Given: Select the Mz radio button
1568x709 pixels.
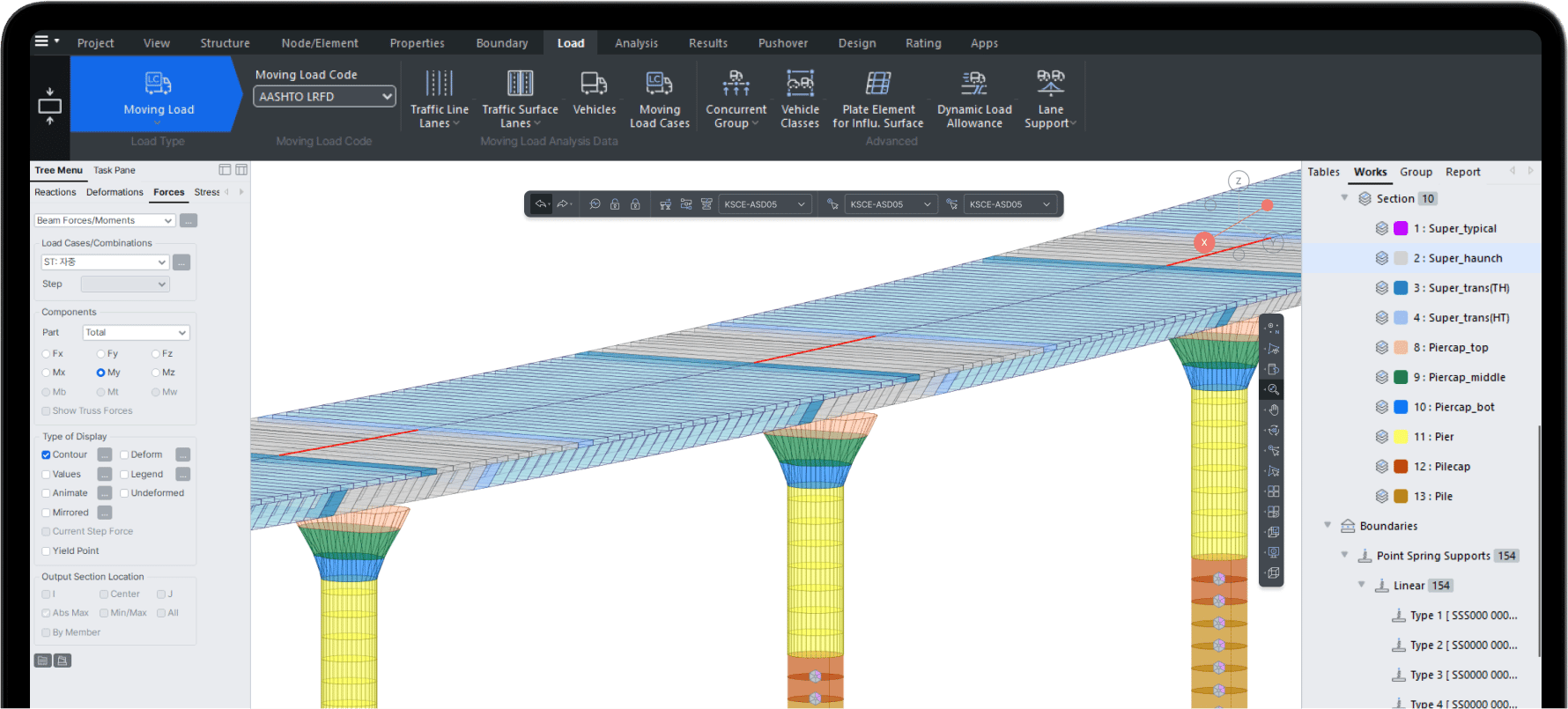Looking at the screenshot, I should pyautogui.click(x=156, y=373).
